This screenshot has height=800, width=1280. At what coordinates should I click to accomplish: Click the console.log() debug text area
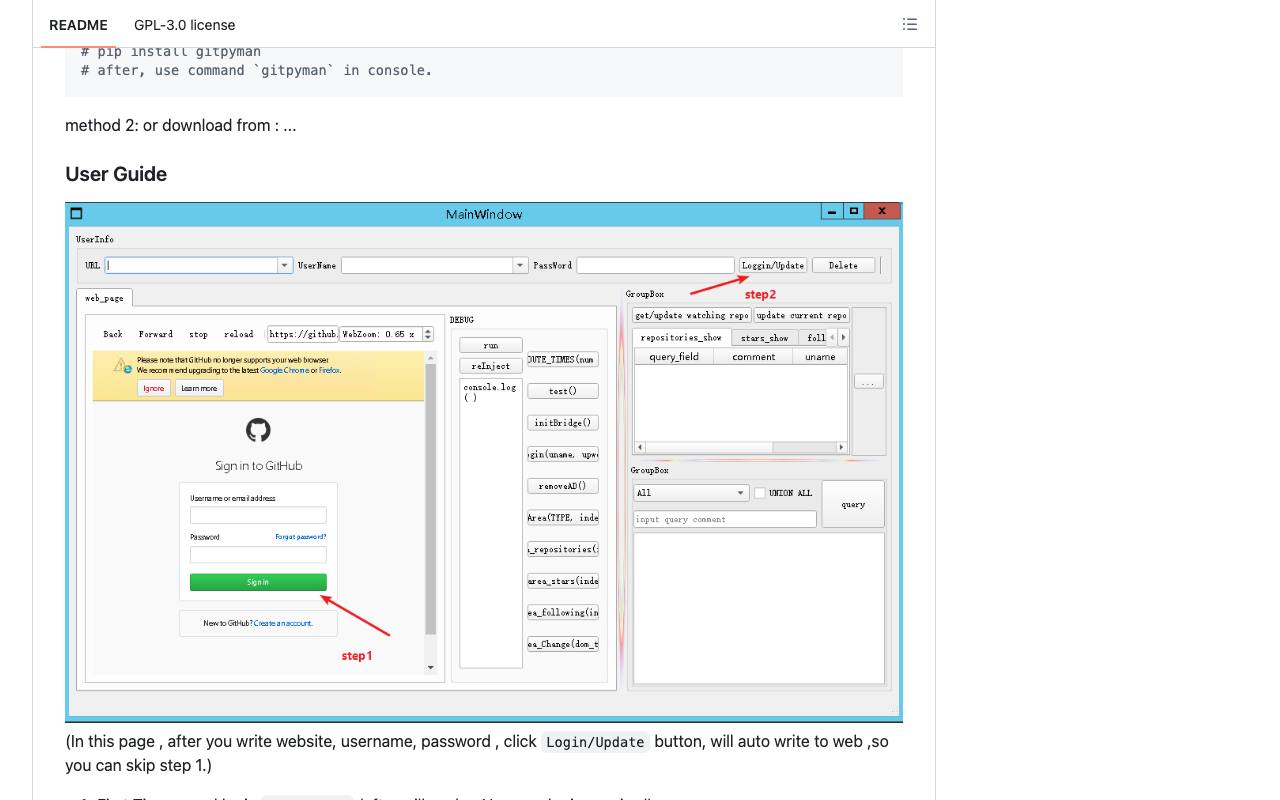point(491,523)
